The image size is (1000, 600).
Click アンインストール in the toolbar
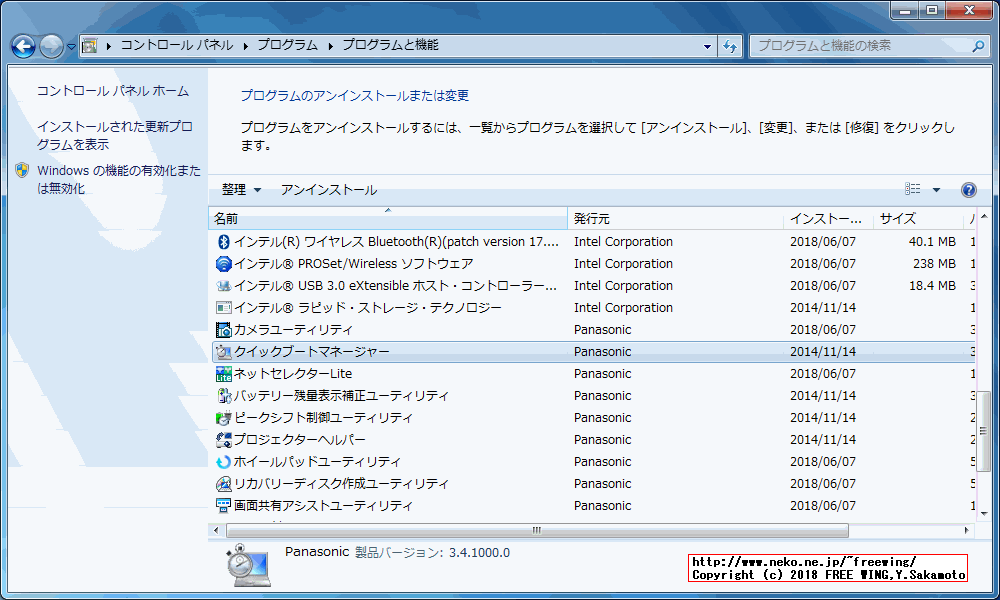click(328, 190)
